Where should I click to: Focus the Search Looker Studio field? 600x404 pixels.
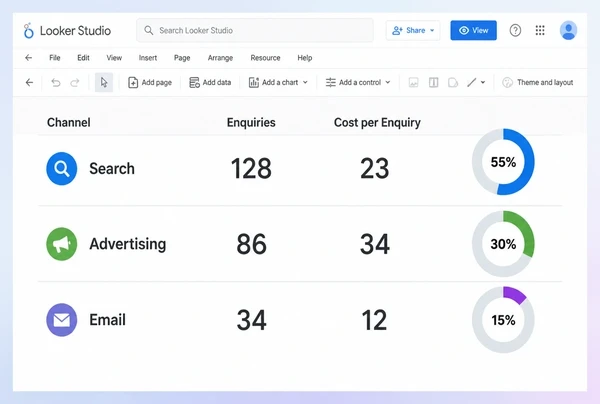click(x=255, y=30)
